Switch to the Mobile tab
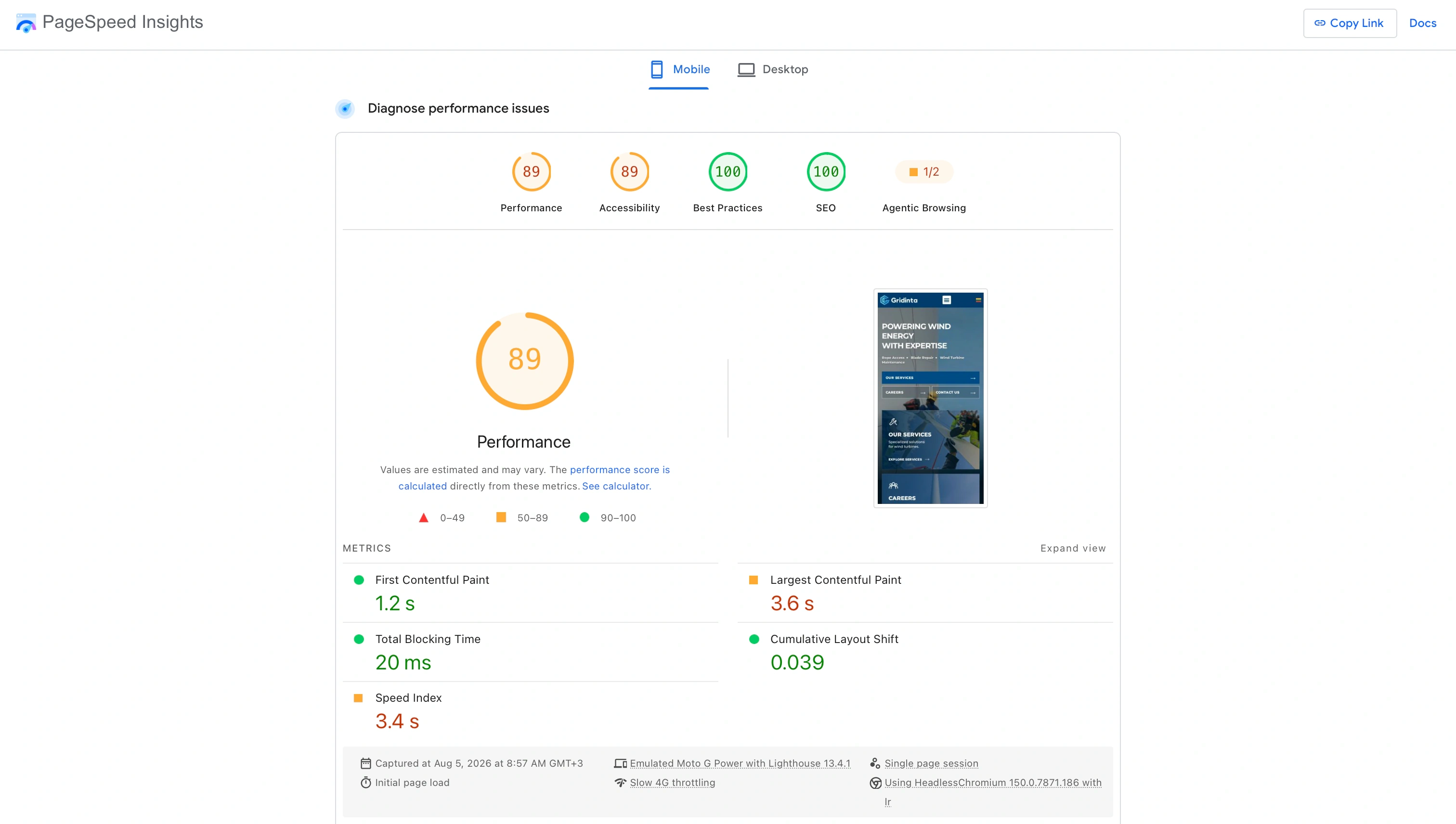1456x824 pixels. pos(679,70)
